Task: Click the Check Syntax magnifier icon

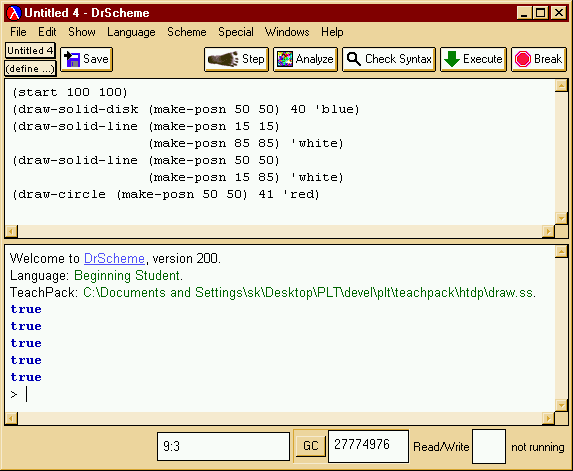Action: [x=353, y=59]
